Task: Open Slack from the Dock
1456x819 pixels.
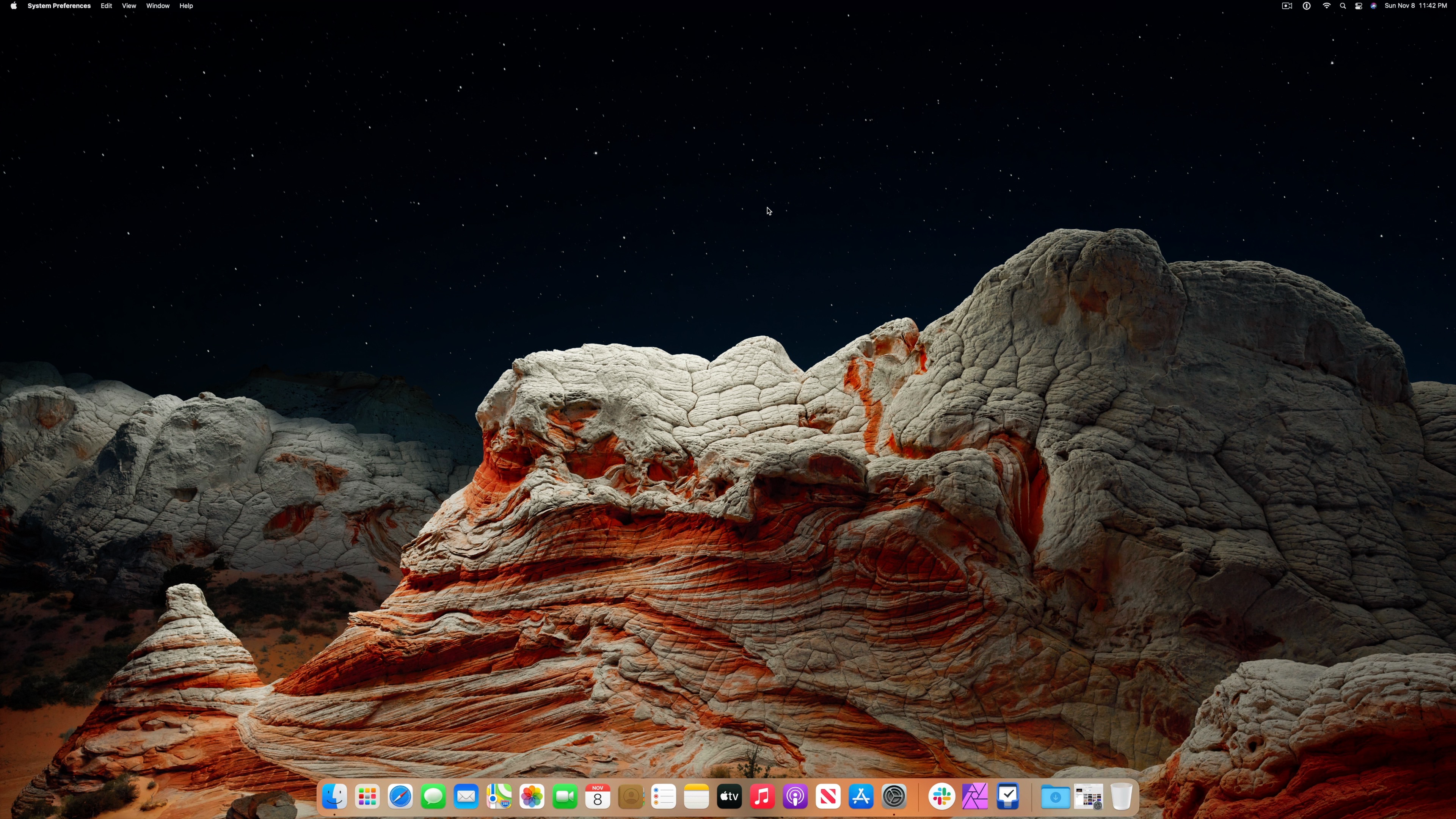Action: click(941, 797)
